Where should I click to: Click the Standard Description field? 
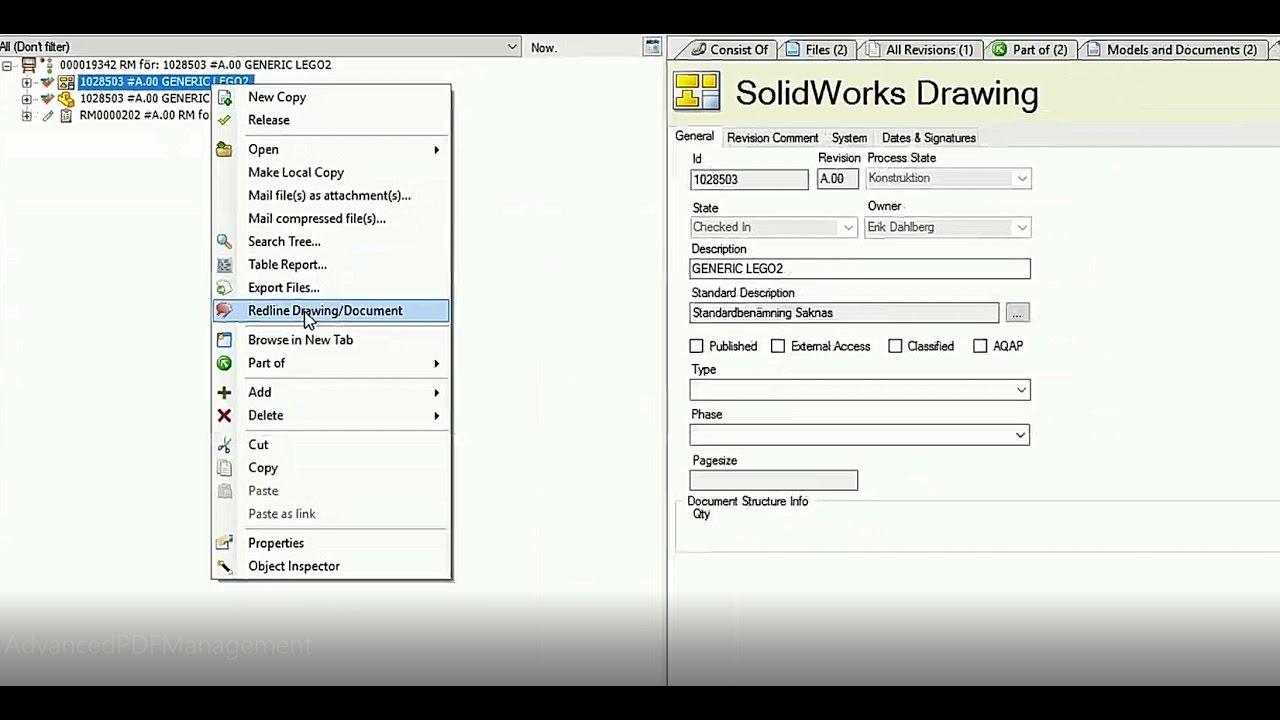click(x=844, y=313)
